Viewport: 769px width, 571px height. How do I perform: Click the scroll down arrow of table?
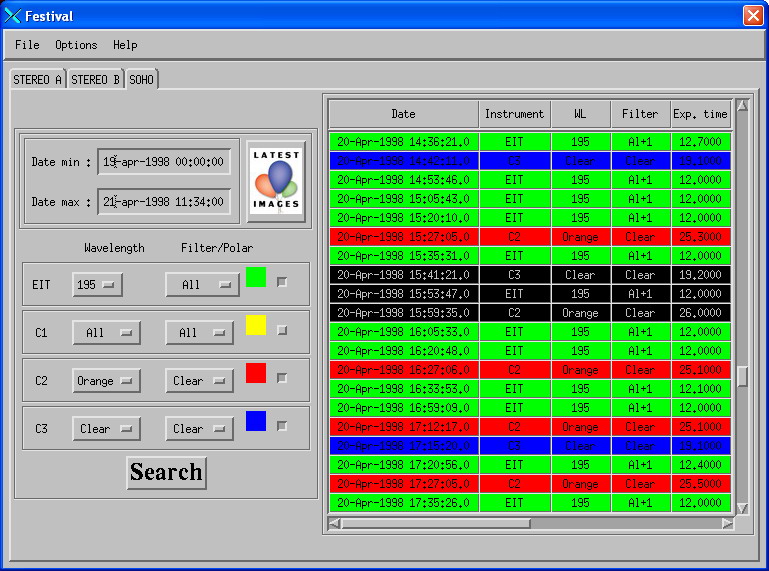(x=742, y=509)
